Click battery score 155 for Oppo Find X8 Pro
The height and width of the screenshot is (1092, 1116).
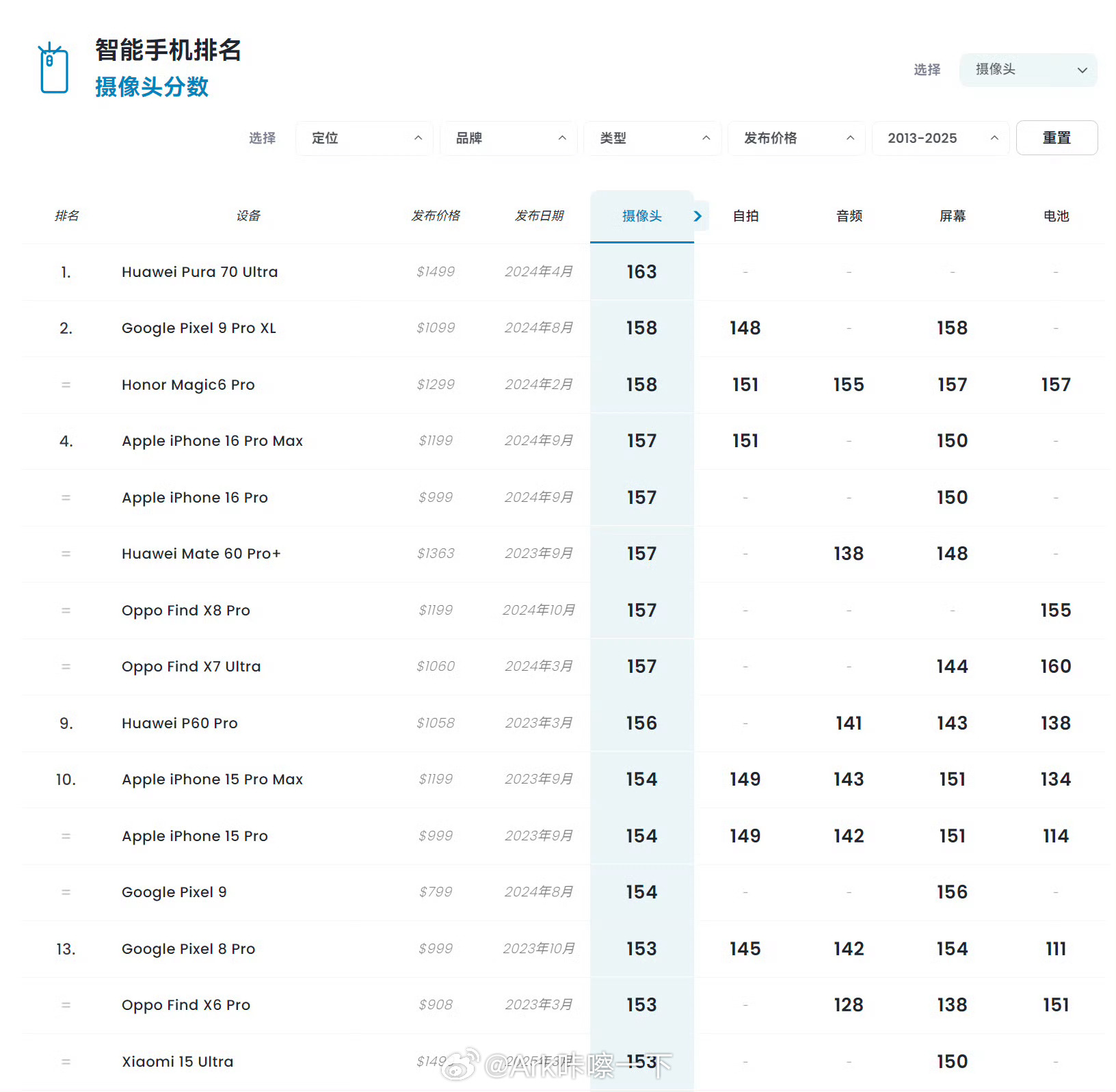click(1056, 611)
